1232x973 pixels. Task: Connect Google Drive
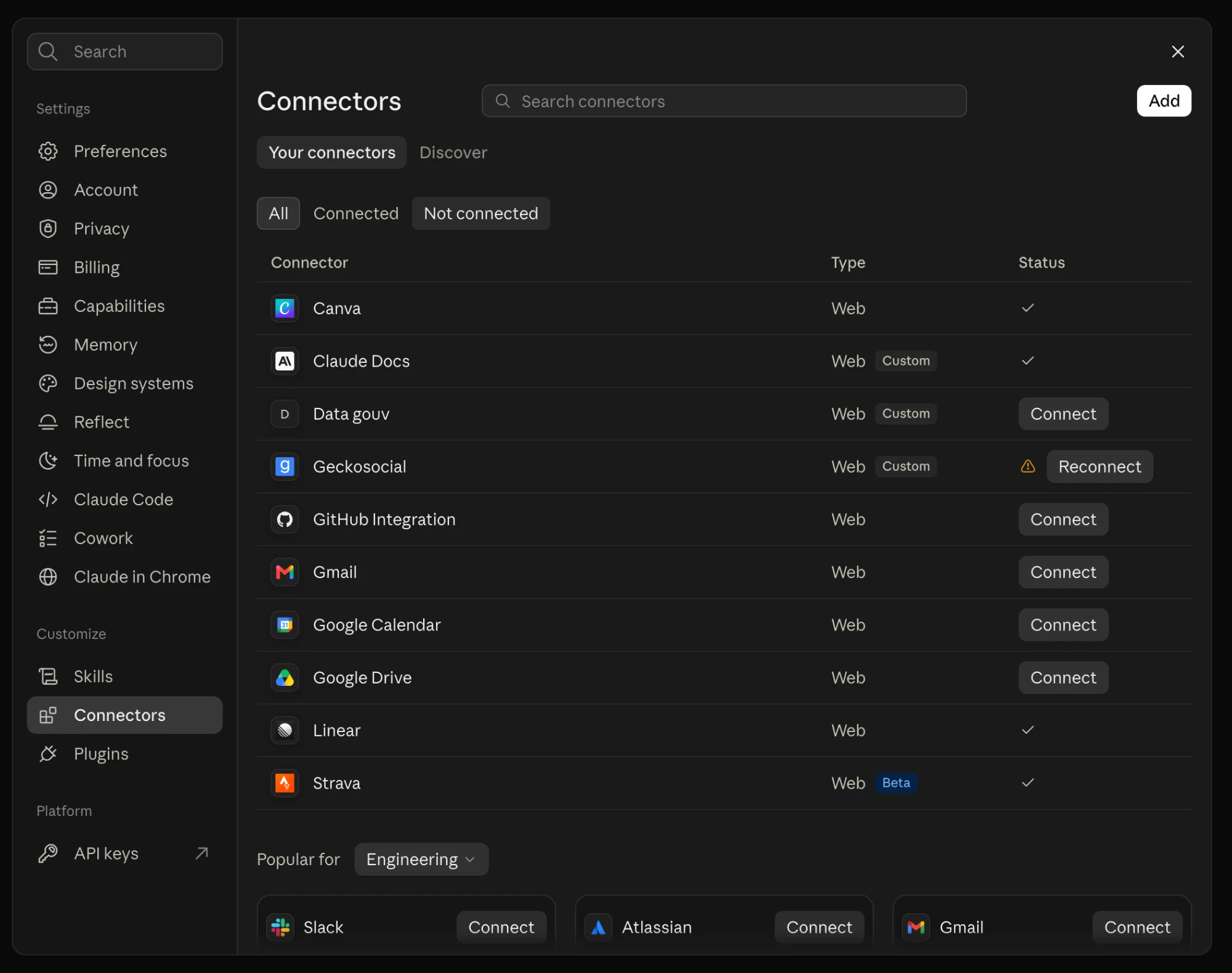[x=1063, y=678]
